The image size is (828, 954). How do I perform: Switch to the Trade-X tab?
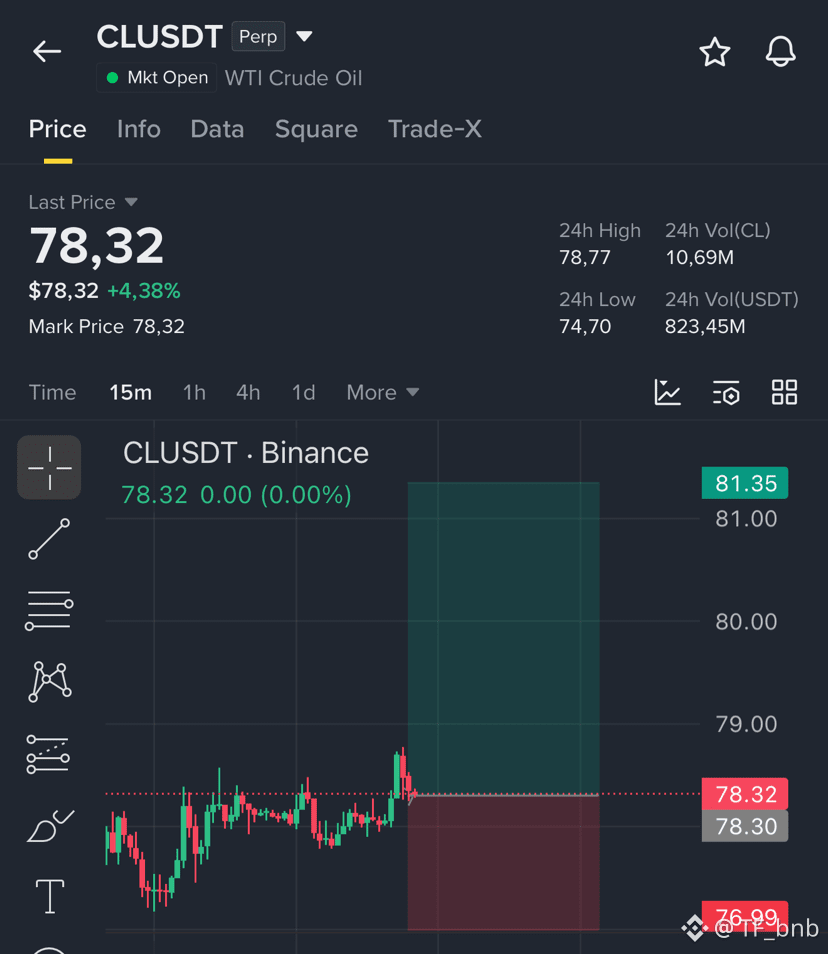pyautogui.click(x=435, y=130)
